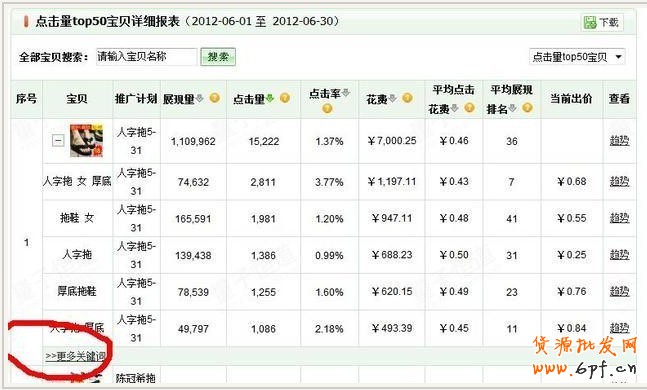This screenshot has height=390, width=647.
Task: Sort by 点击量 green arrow
Action: click(x=270, y=98)
